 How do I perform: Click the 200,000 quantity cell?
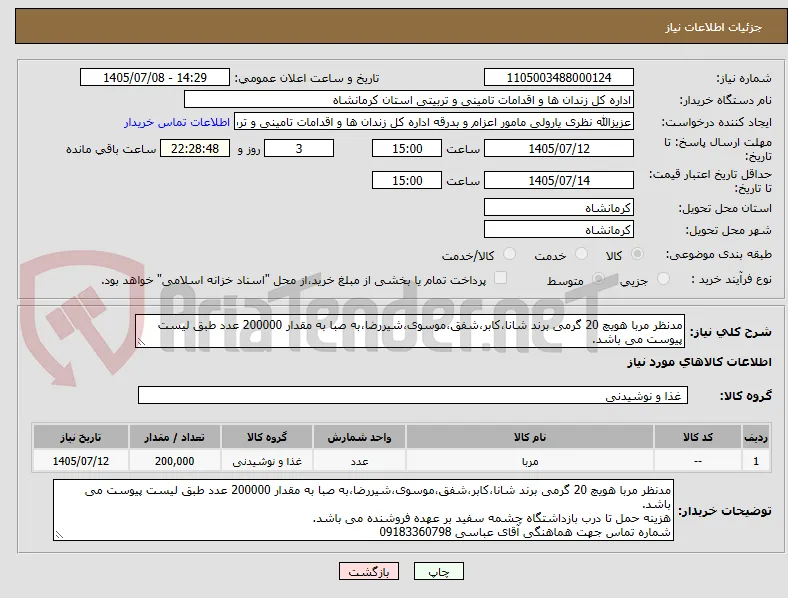pyautogui.click(x=174, y=461)
